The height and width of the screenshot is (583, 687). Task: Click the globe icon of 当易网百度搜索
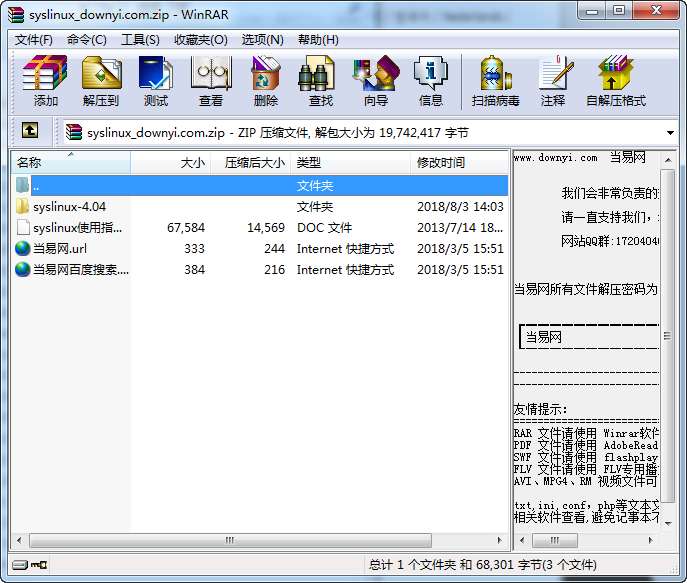coord(22,269)
